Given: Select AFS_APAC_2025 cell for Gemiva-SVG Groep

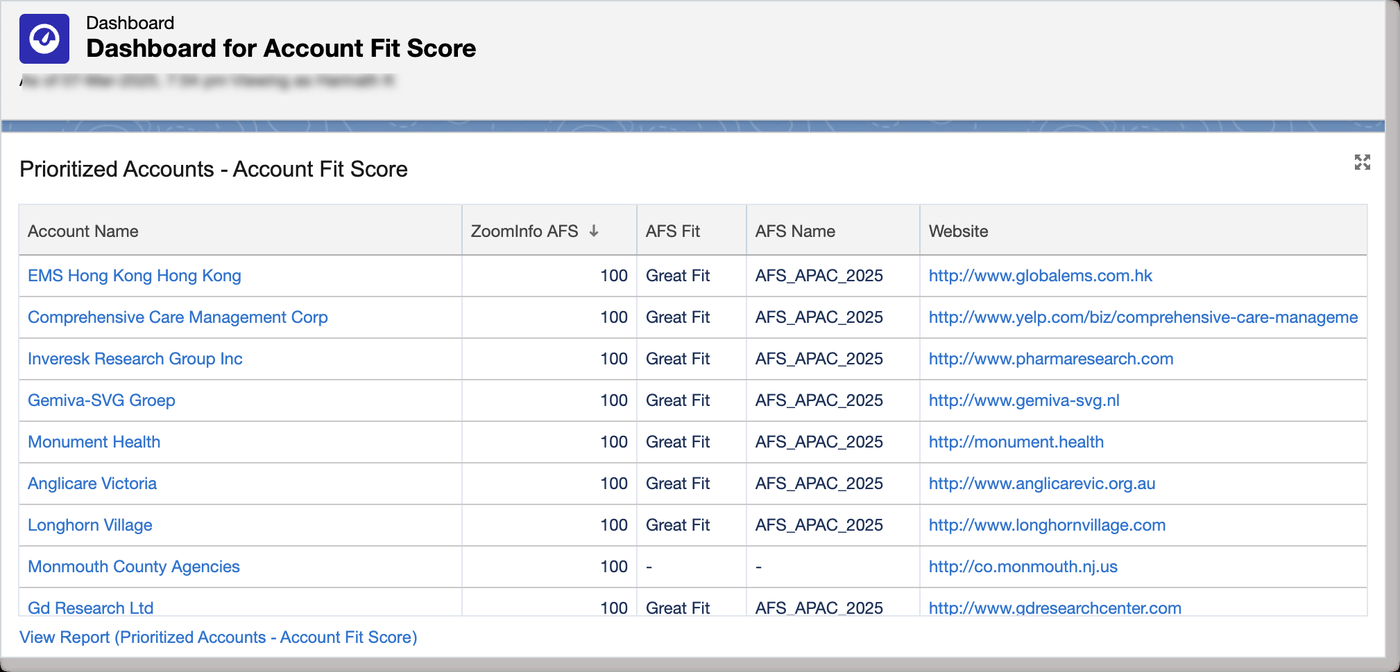Looking at the screenshot, I should click(x=833, y=400).
